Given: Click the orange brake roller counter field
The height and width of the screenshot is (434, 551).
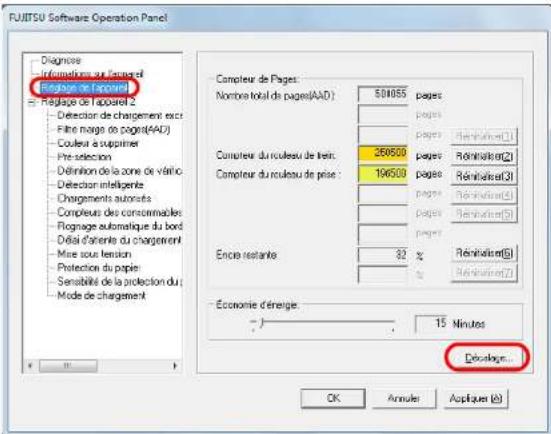Looking at the screenshot, I should click(383, 154).
